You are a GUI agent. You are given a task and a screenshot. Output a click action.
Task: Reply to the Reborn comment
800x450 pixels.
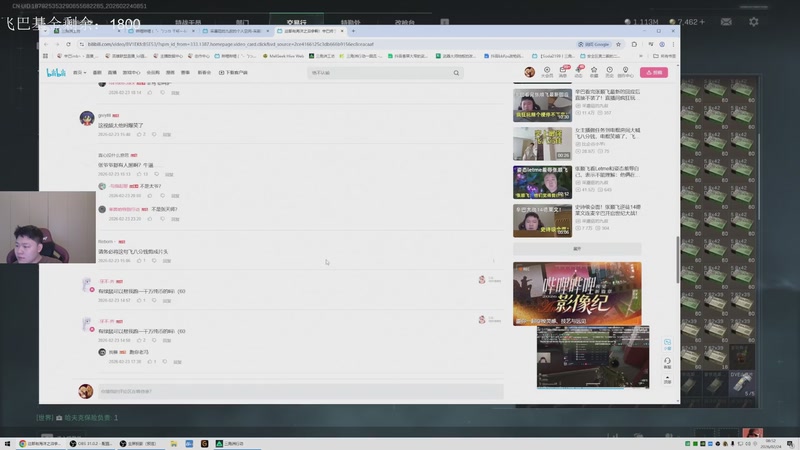pos(167,261)
